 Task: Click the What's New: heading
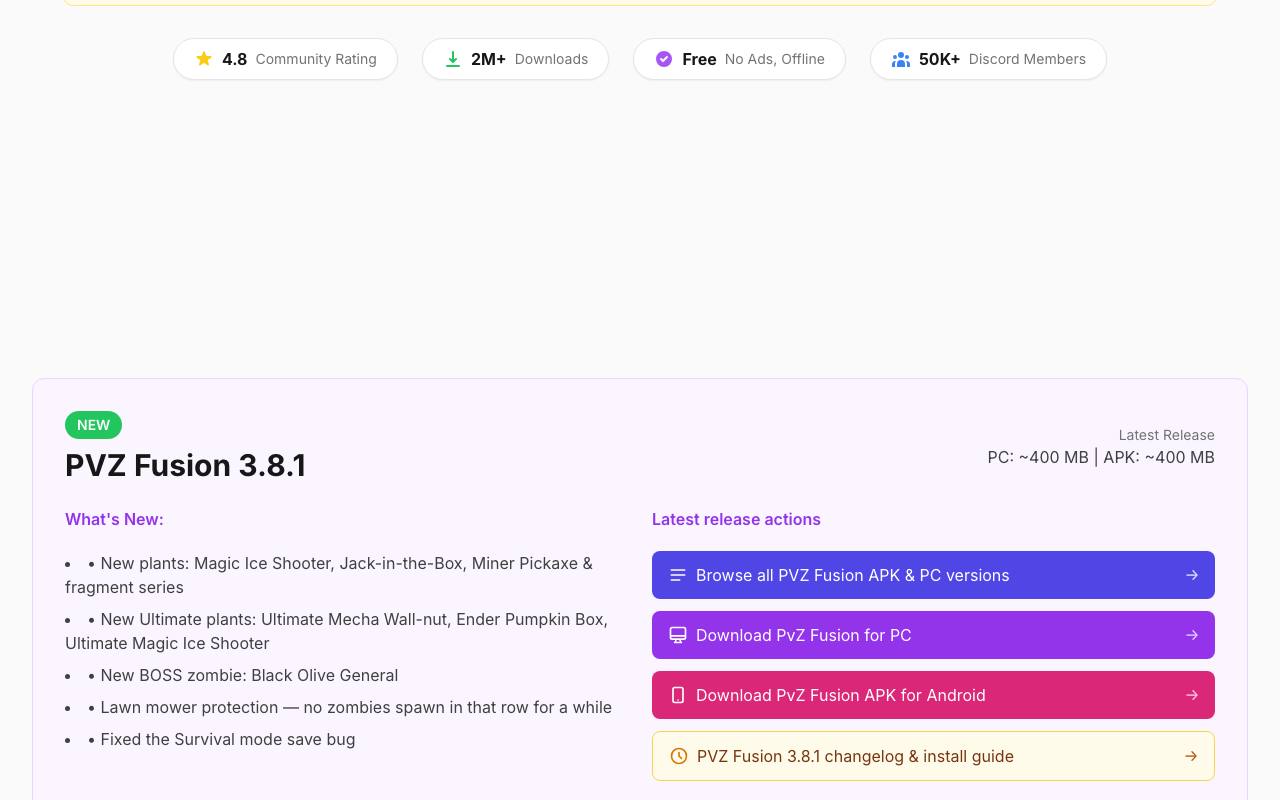pos(114,519)
